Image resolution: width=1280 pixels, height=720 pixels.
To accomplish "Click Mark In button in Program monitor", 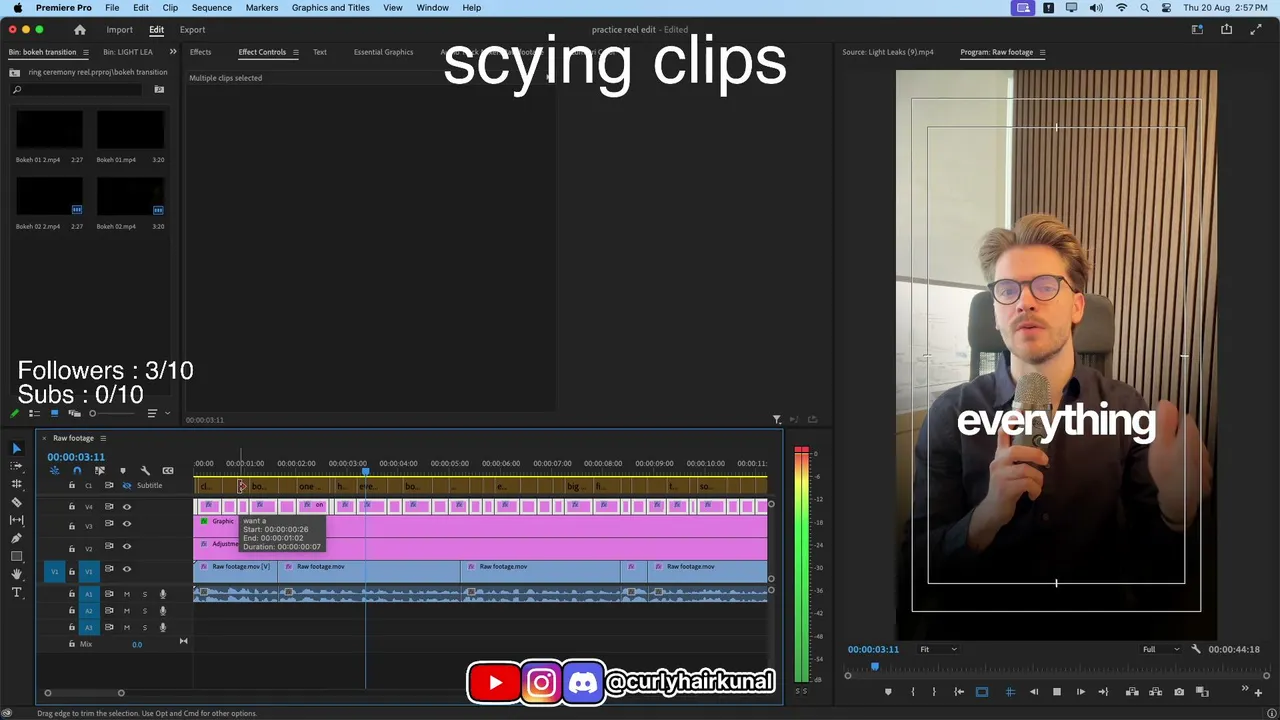I will (x=912, y=692).
